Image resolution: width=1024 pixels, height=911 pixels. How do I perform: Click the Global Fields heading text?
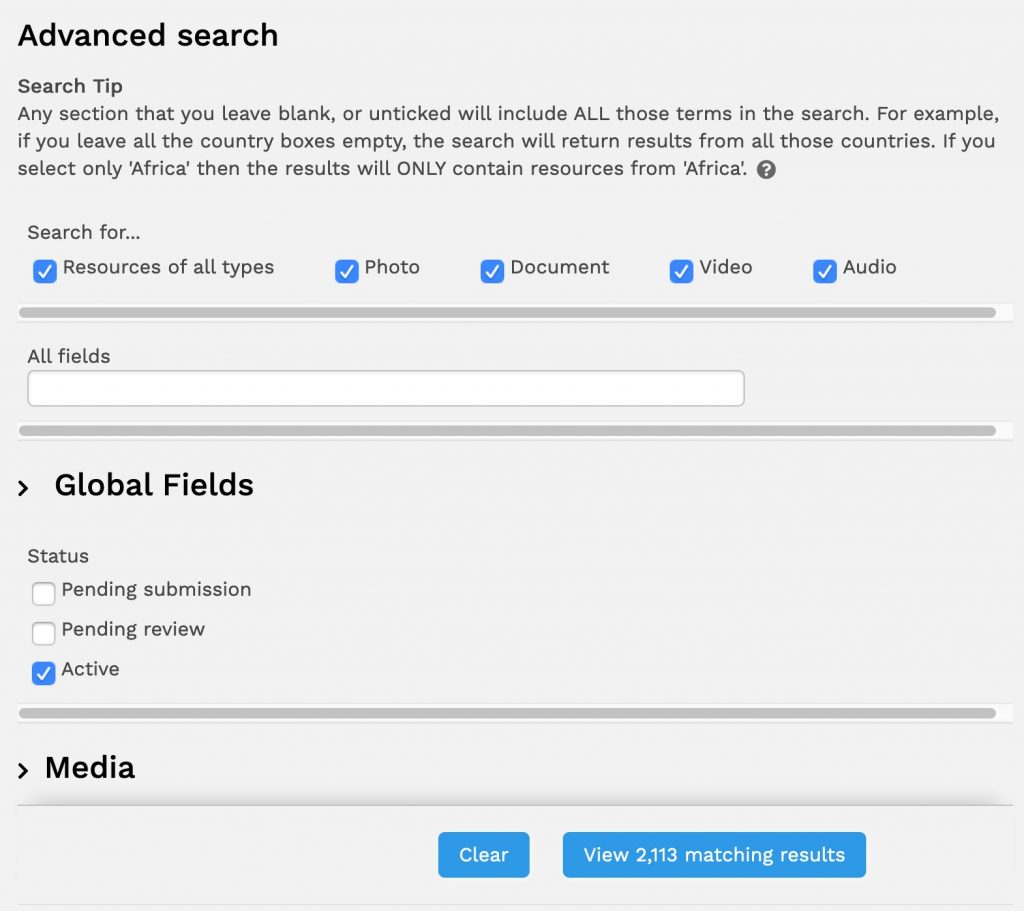click(x=154, y=485)
